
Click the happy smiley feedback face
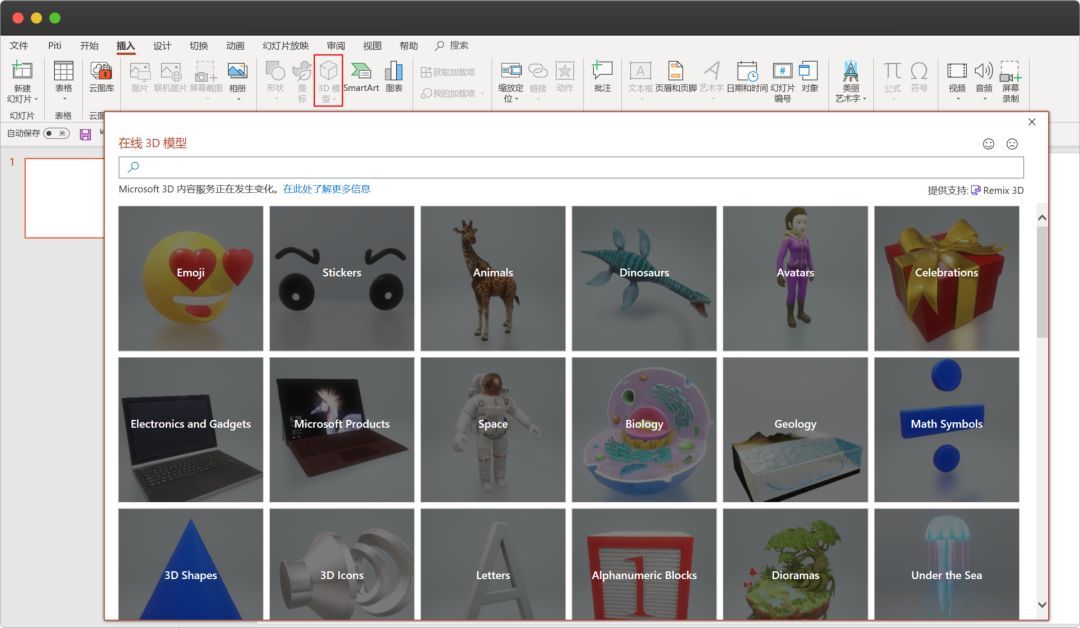pos(989,144)
